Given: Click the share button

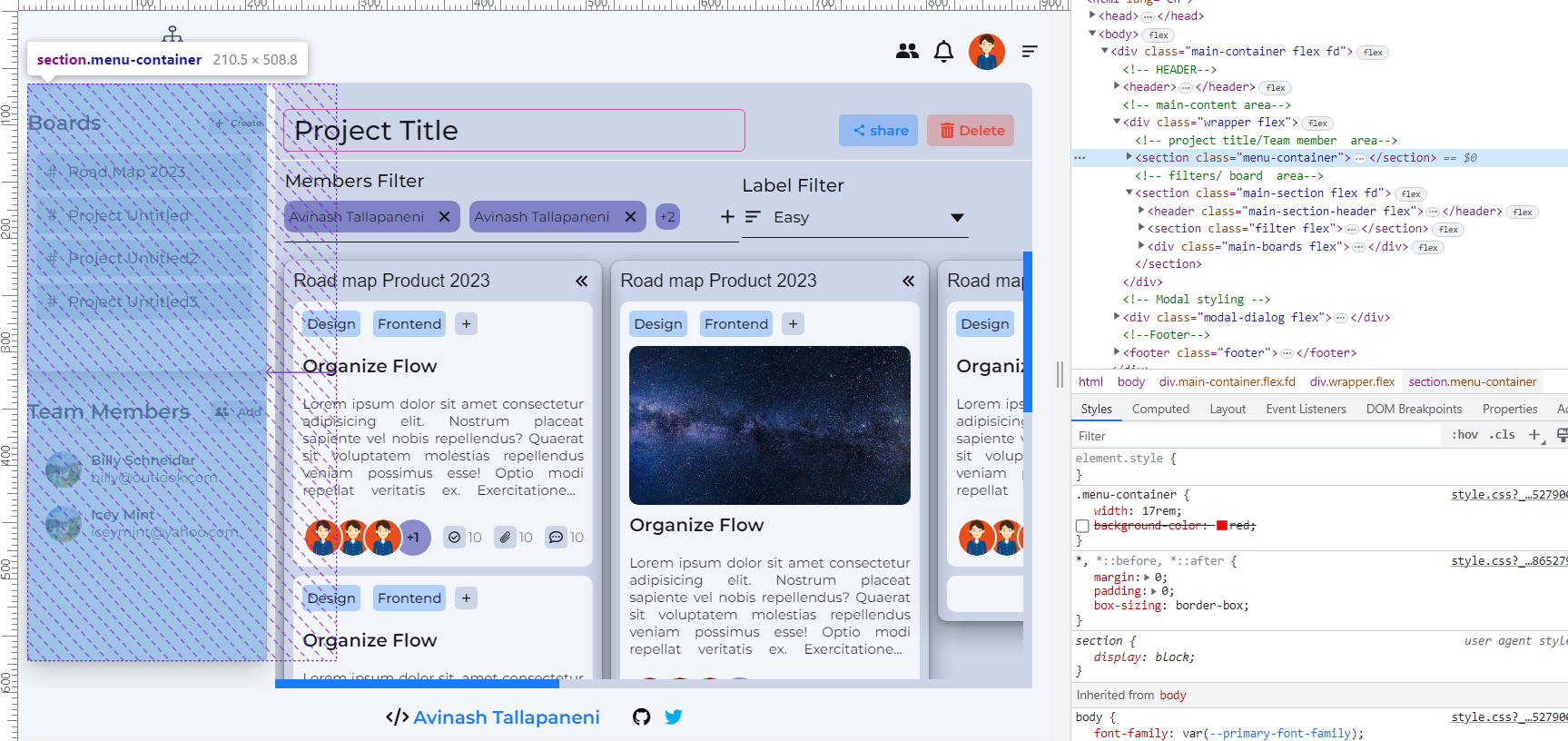Looking at the screenshot, I should 879,131.
